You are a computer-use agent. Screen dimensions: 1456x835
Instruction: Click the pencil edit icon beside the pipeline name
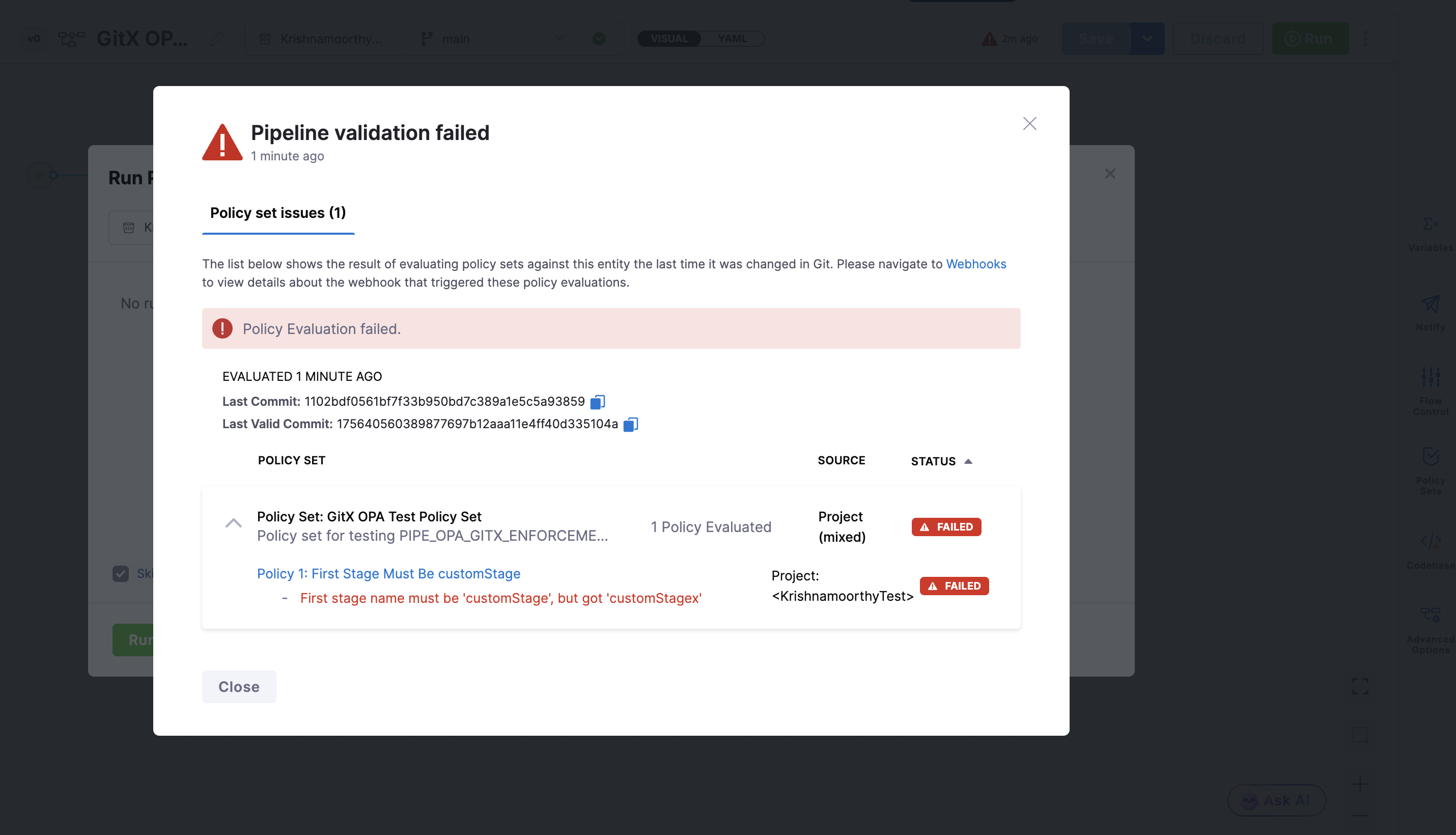pyautogui.click(x=217, y=38)
